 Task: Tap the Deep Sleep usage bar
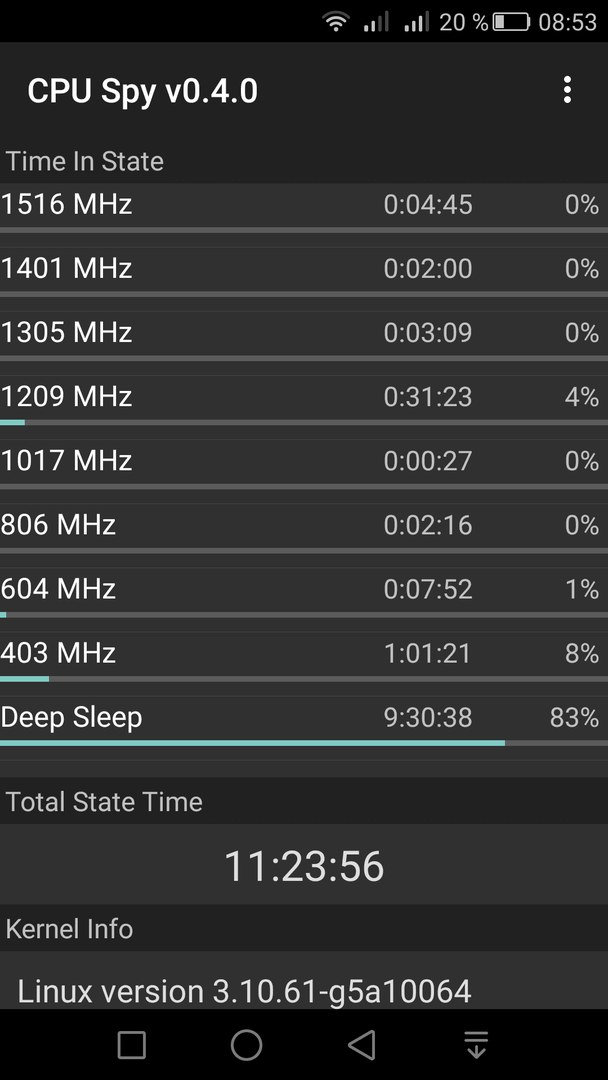pos(304,743)
